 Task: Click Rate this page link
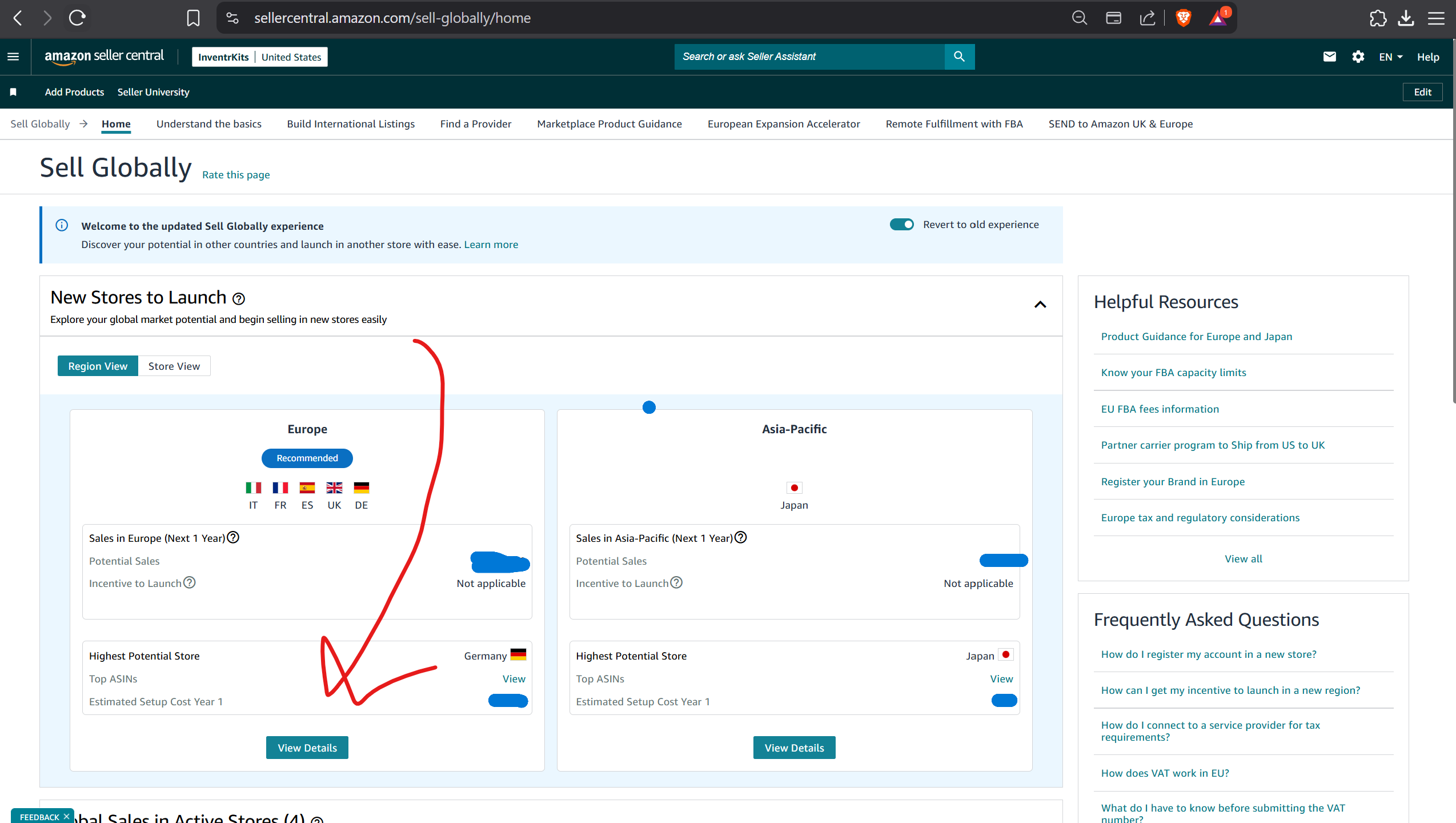(x=236, y=175)
